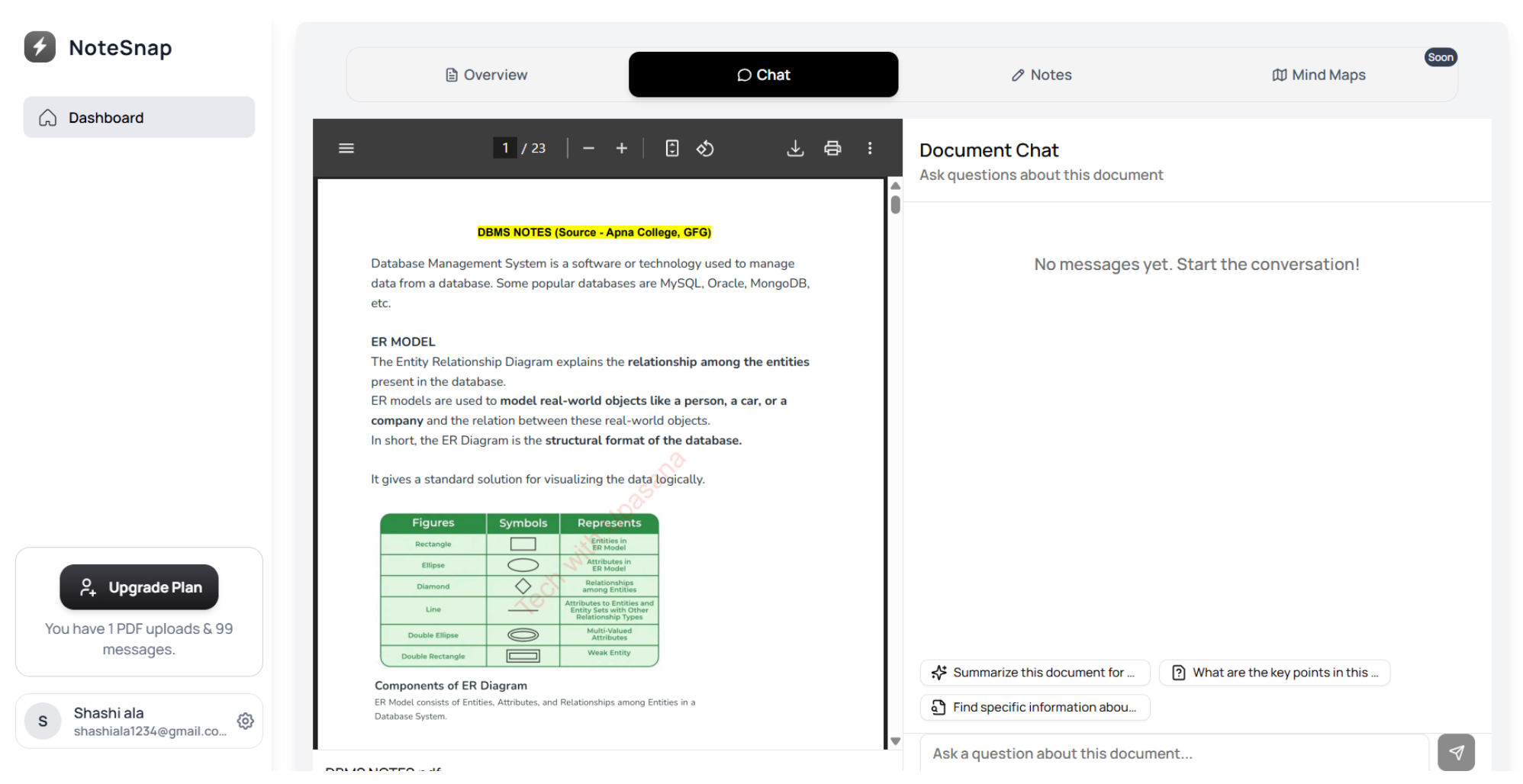Click the PDF page number field

(505, 148)
